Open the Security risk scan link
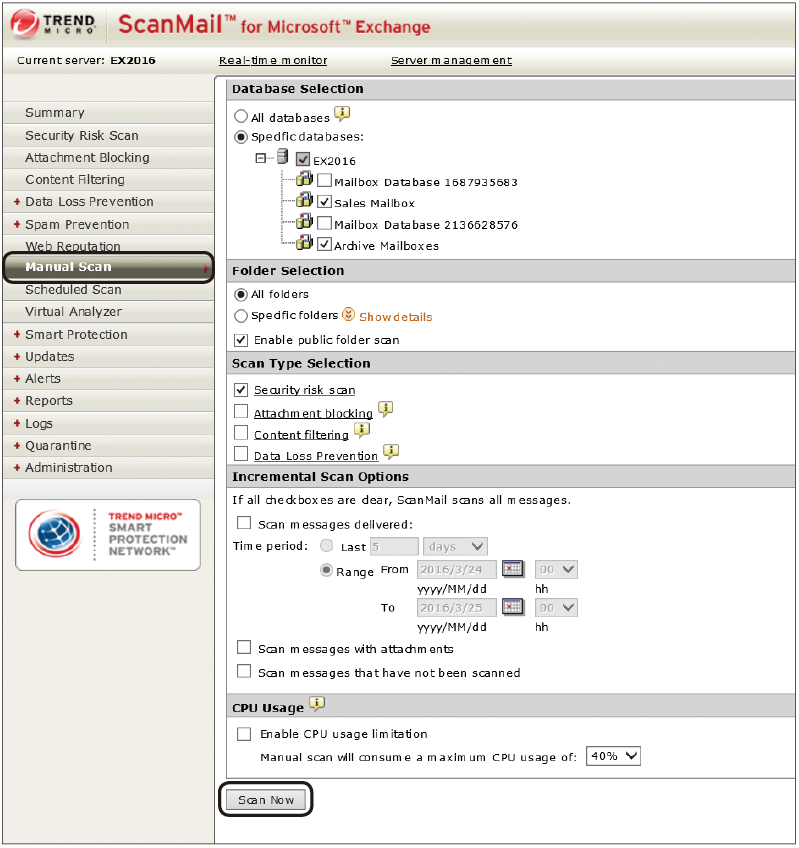The image size is (799, 848). (305, 390)
